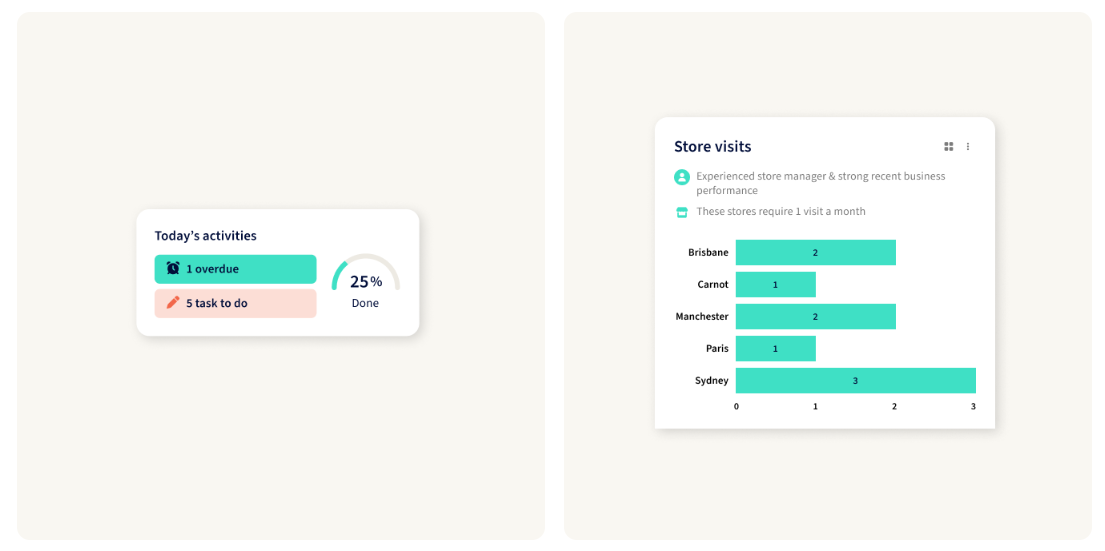Viewport: 1105px width, 551px height.
Task: Open the "5 task to do" text
Action: coord(216,303)
